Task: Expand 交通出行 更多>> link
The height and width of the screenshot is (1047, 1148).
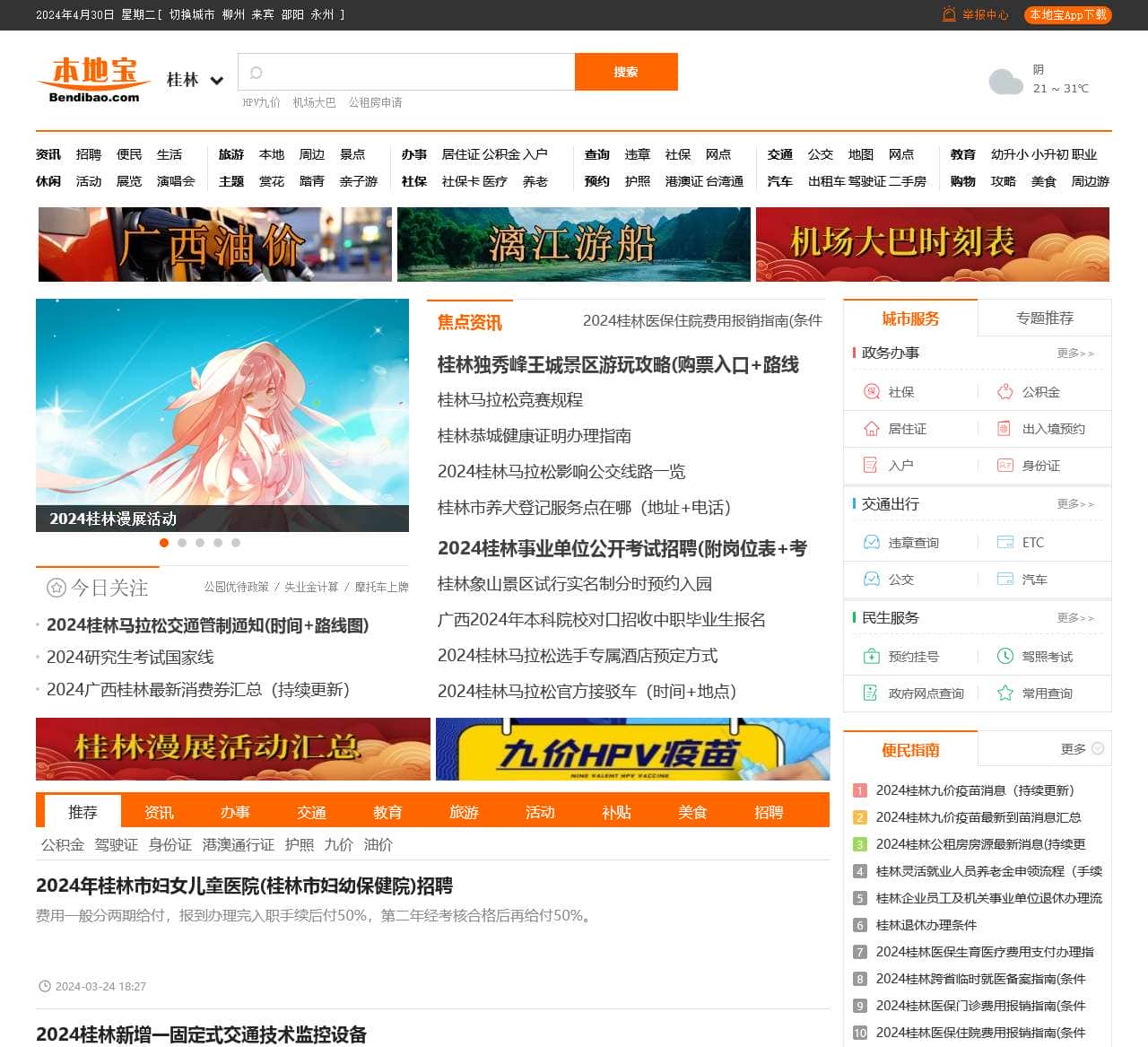Action: [x=1075, y=504]
